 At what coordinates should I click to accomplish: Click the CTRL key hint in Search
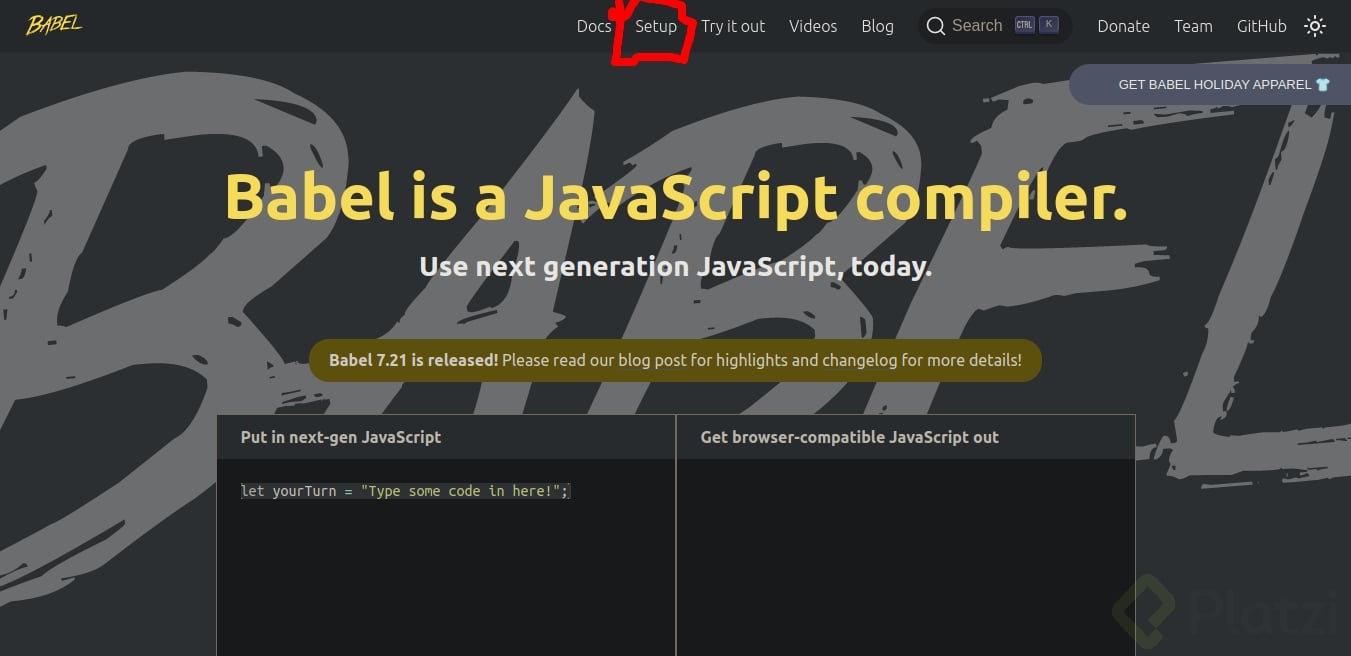coord(1024,26)
